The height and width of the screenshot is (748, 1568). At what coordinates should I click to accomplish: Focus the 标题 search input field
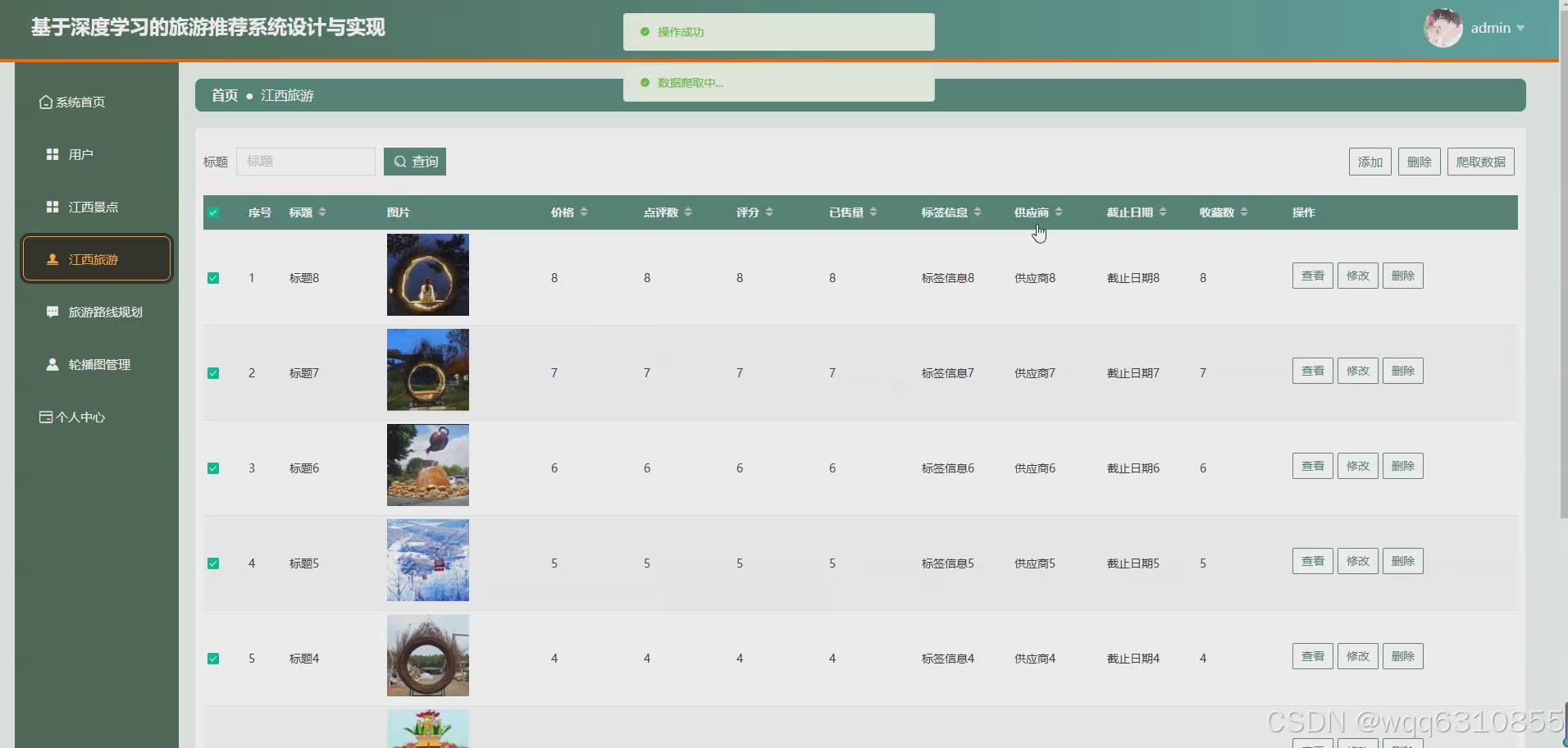pos(306,162)
